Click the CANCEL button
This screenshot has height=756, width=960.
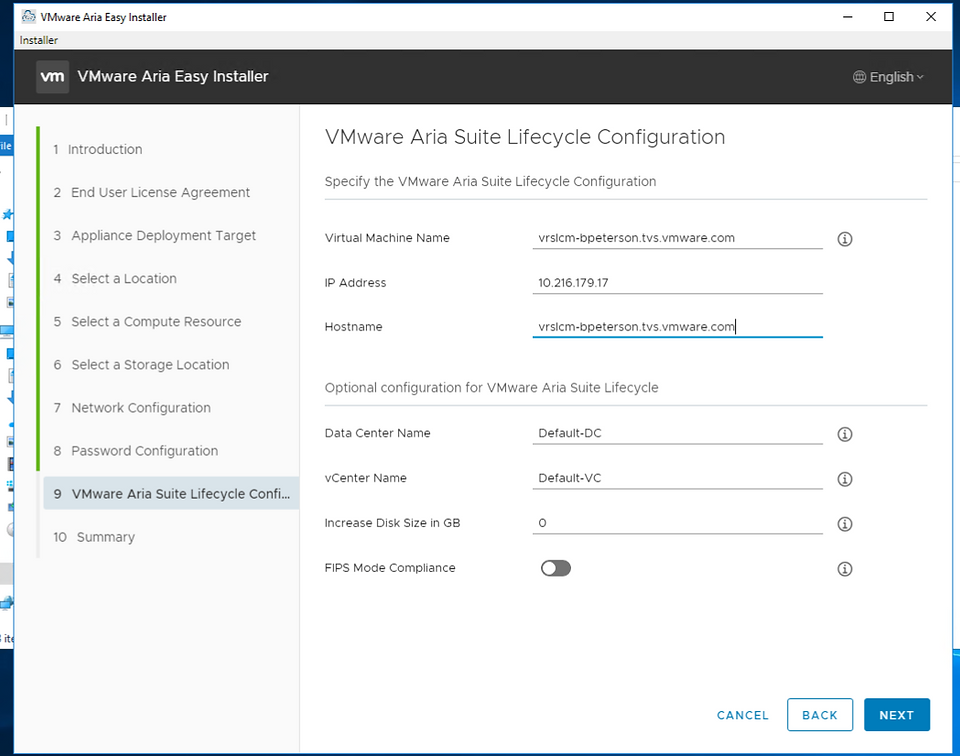pyautogui.click(x=742, y=715)
